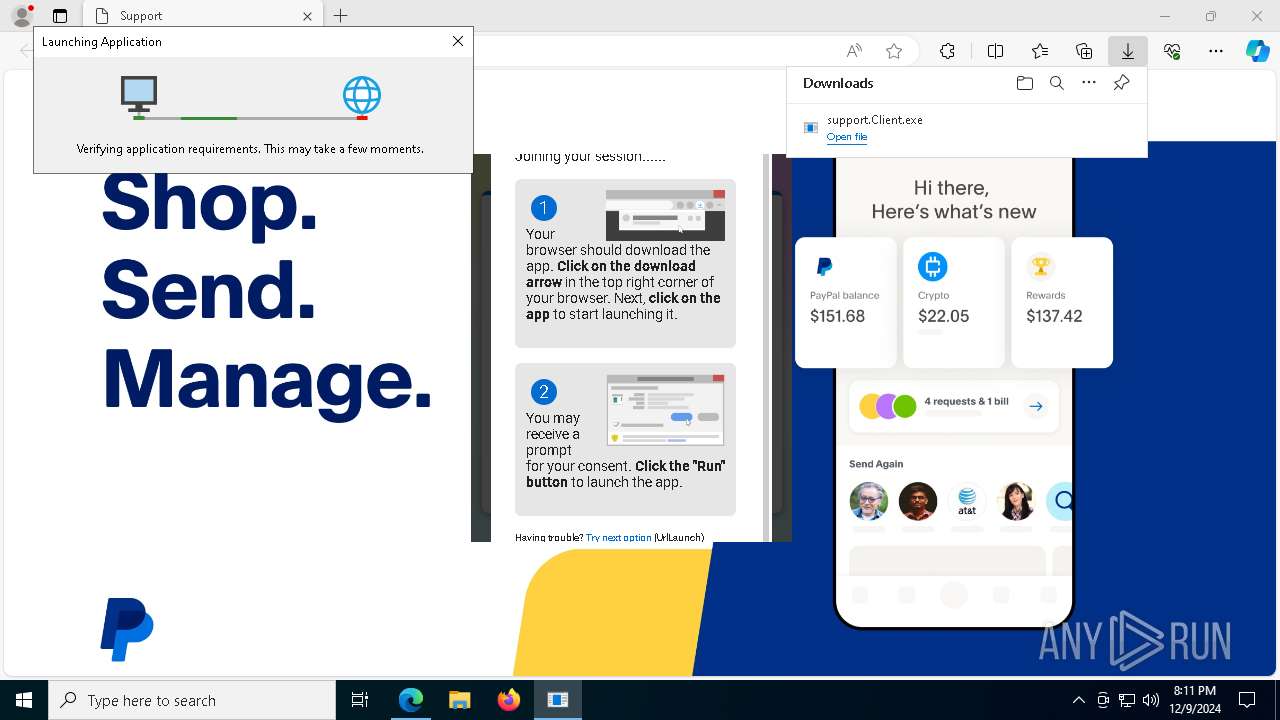Click the step 1 download illustration
The image size is (1280, 720).
coord(665,215)
